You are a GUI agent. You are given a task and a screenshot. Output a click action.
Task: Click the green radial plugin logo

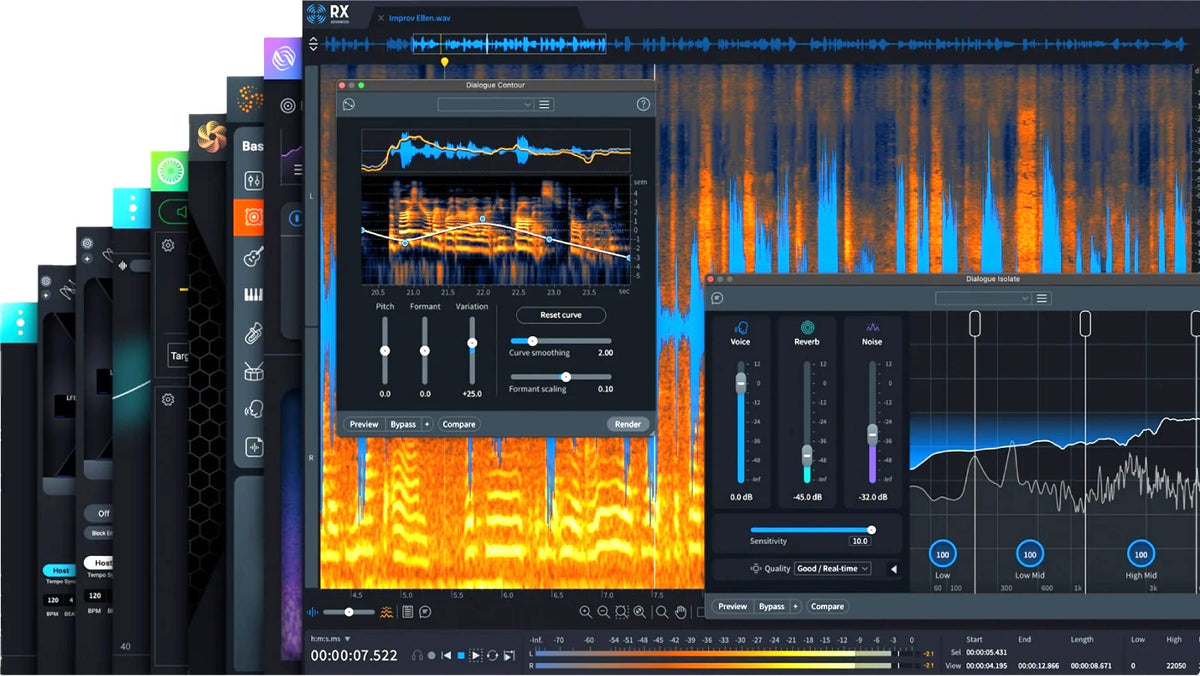[172, 170]
